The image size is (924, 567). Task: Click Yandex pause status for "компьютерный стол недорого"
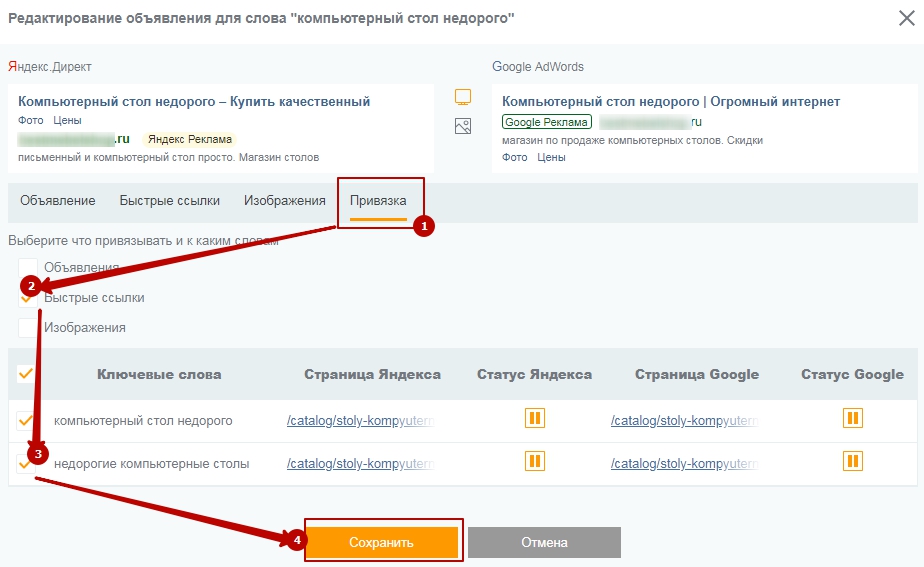[x=535, y=418]
